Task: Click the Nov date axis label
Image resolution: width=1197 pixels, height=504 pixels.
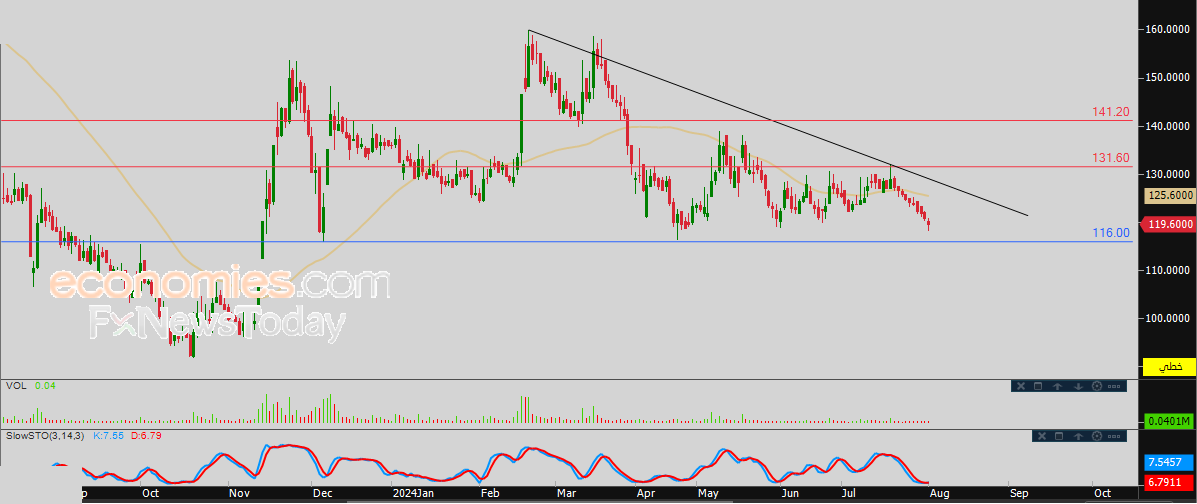Action: (x=241, y=494)
